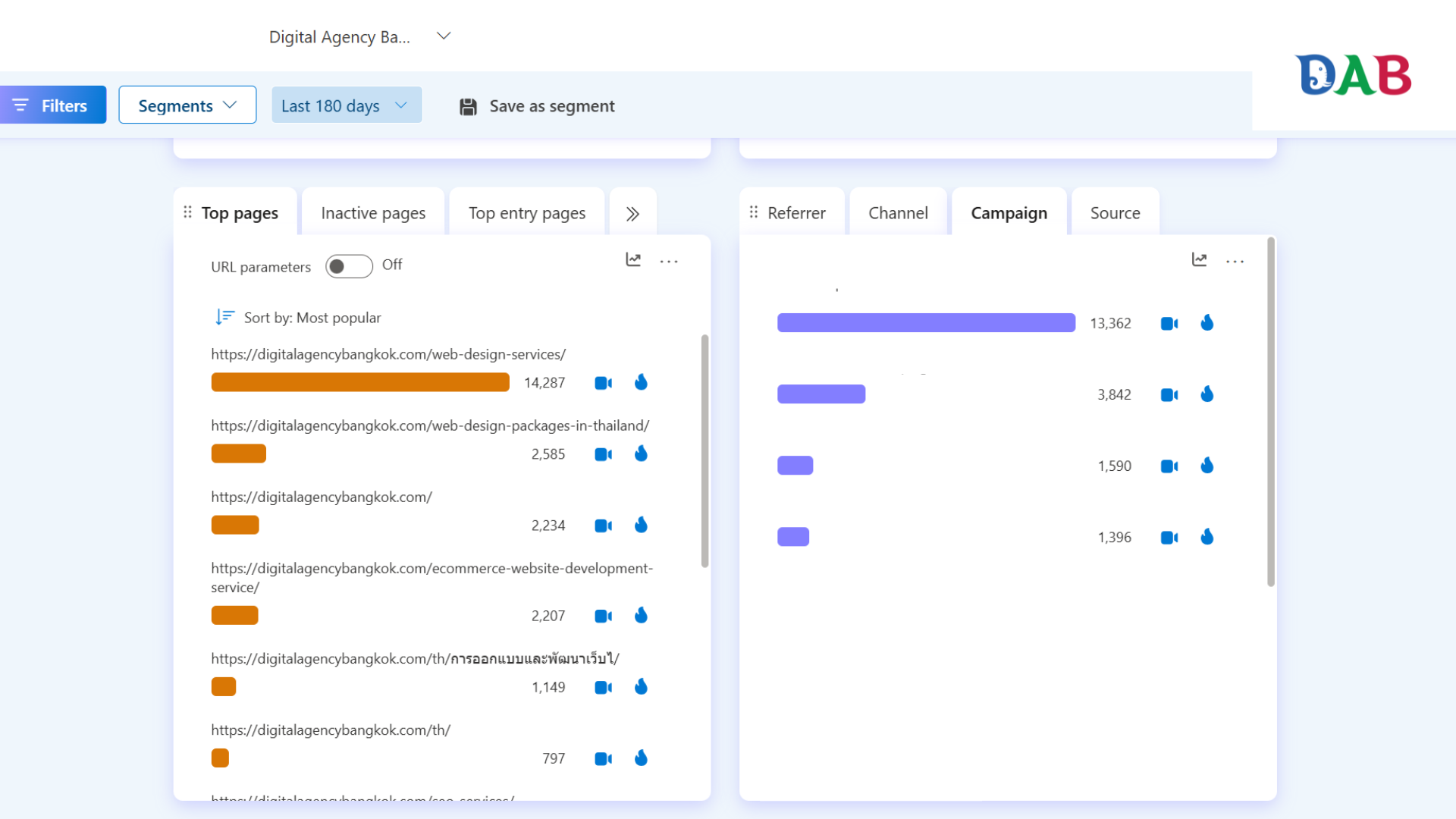Viewport: 1456px width, 819px height.
Task: Switch to the Top entry pages tab
Action: (527, 213)
